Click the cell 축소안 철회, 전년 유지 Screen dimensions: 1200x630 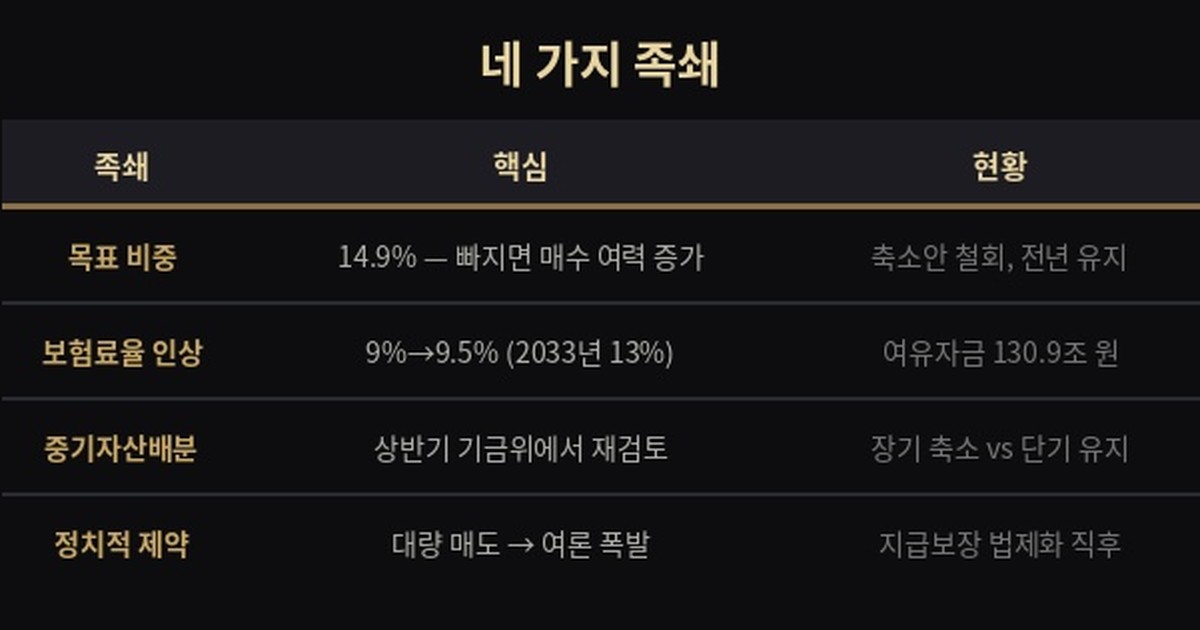point(999,258)
